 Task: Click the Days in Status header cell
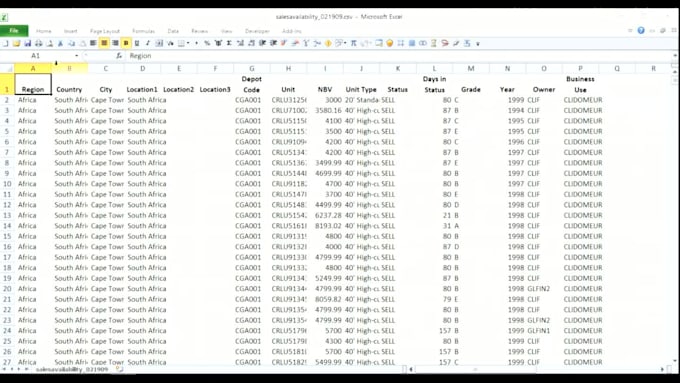[x=434, y=84]
